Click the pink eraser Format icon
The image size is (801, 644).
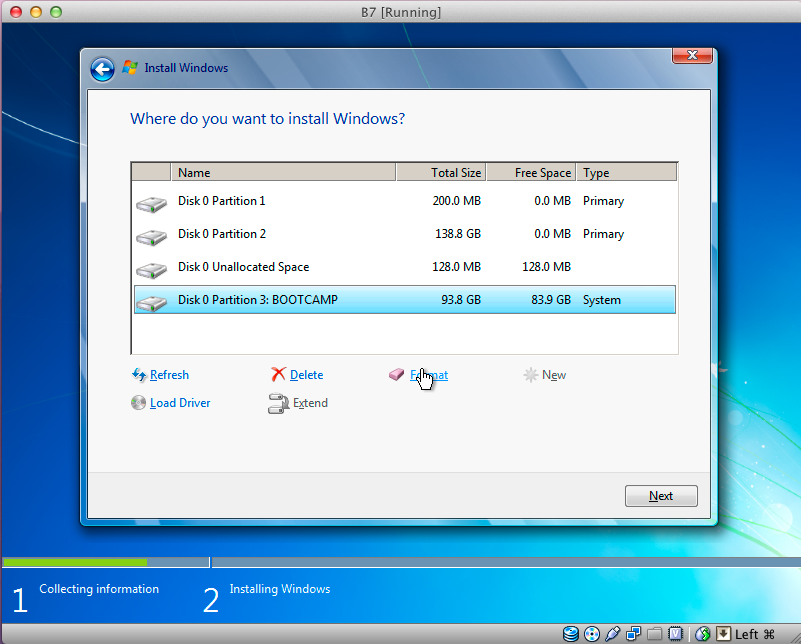point(396,374)
